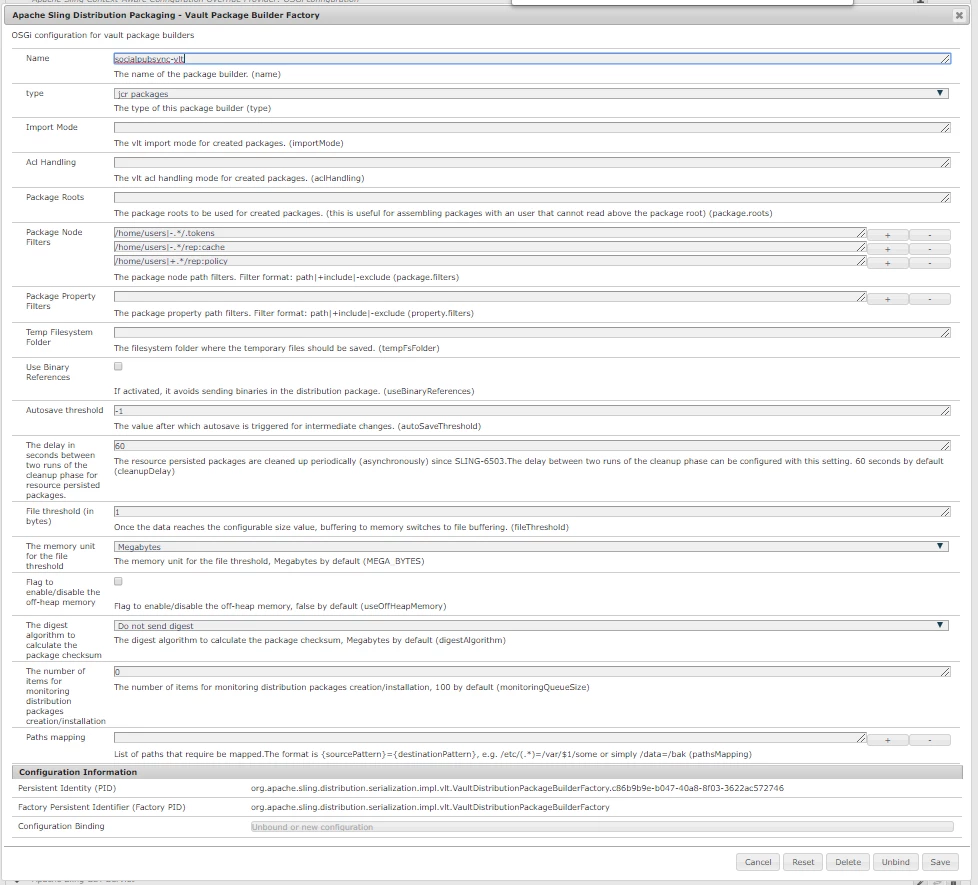Image resolution: width=978 pixels, height=885 pixels.
Task: Edit the monitoring queue size value
Action: click(x=532, y=672)
